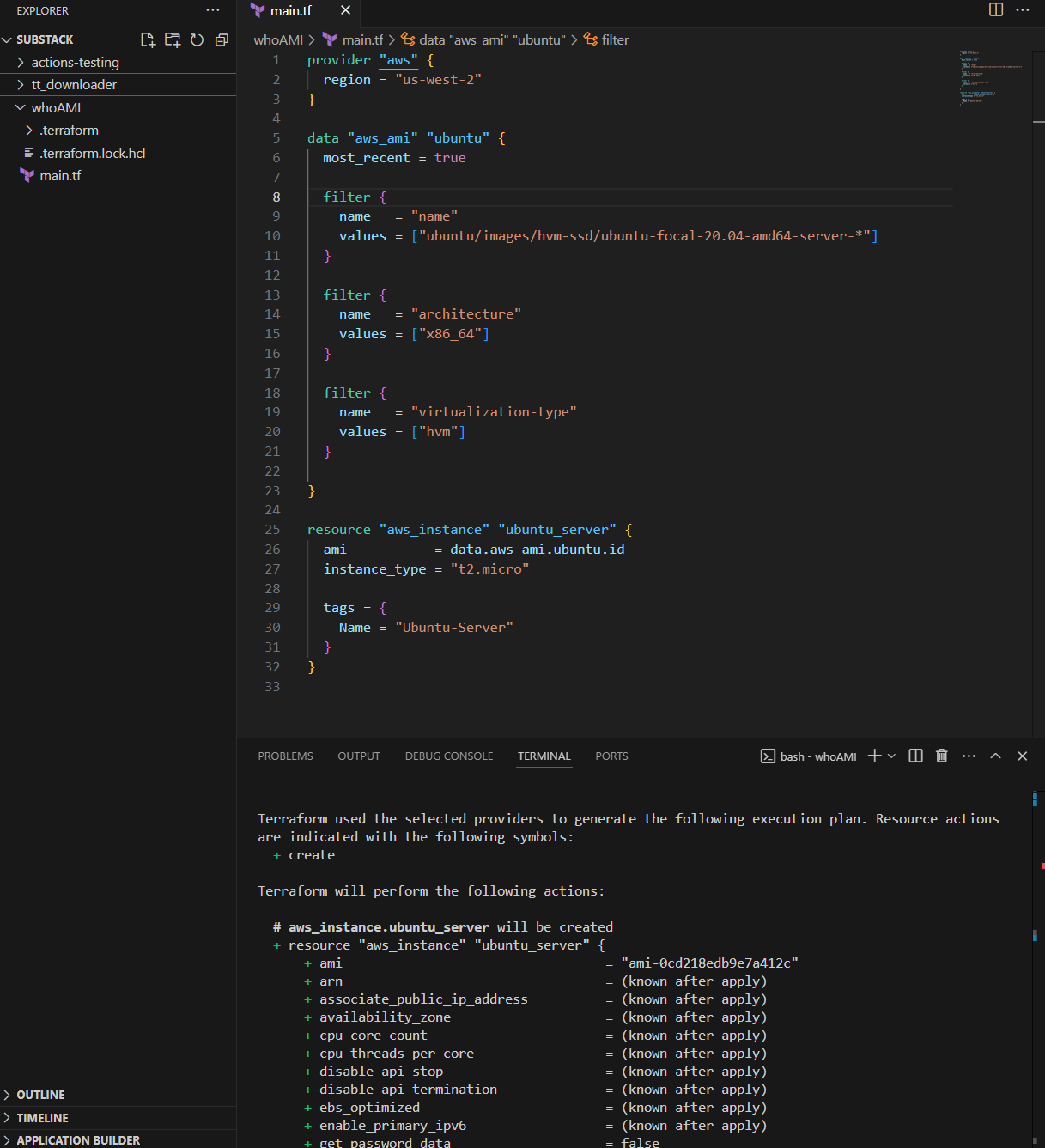This screenshot has height=1148, width=1045.
Task: Click the EXPLORER sidebar title
Action: [x=43, y=11]
